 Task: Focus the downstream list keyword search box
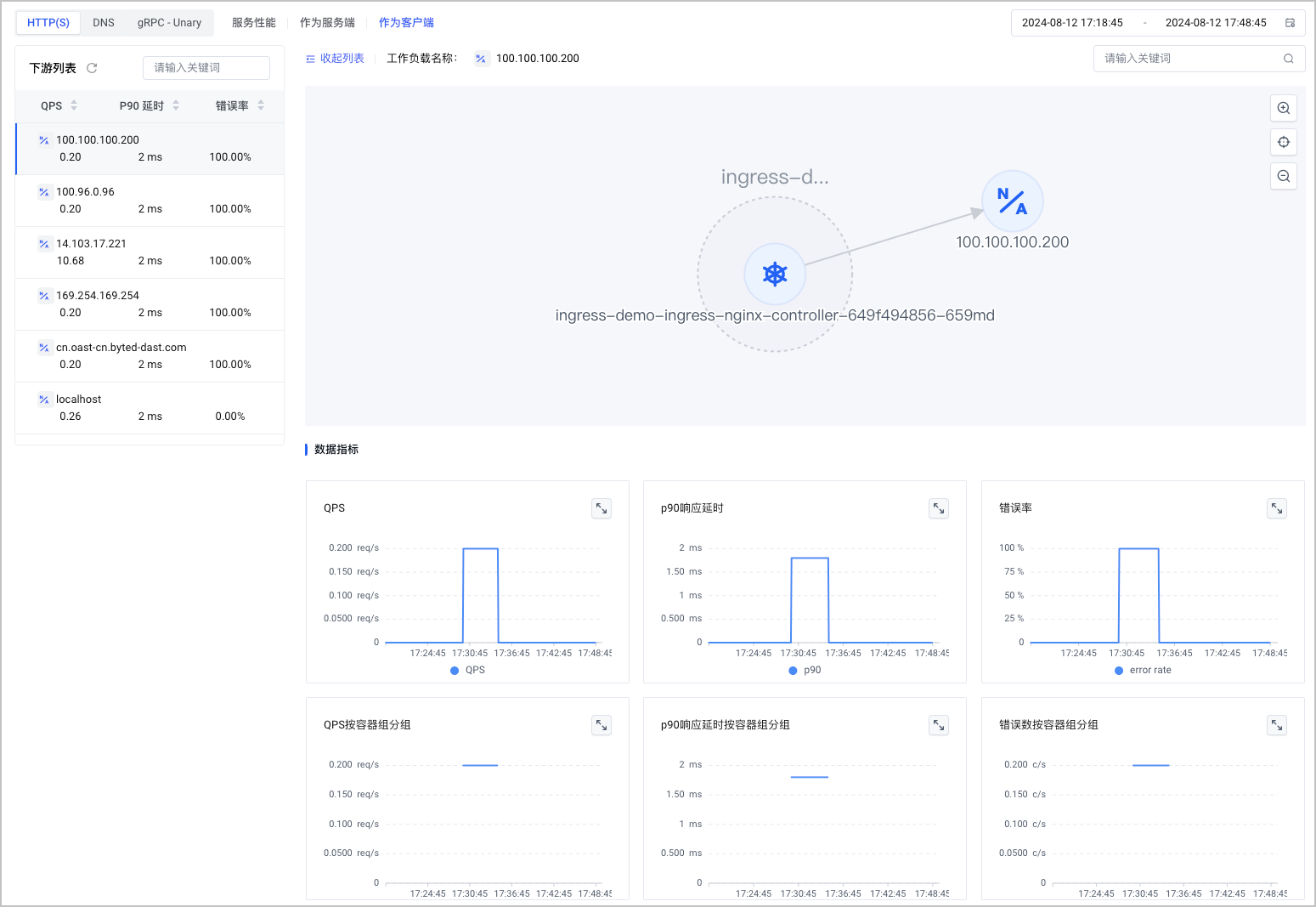[x=206, y=68]
